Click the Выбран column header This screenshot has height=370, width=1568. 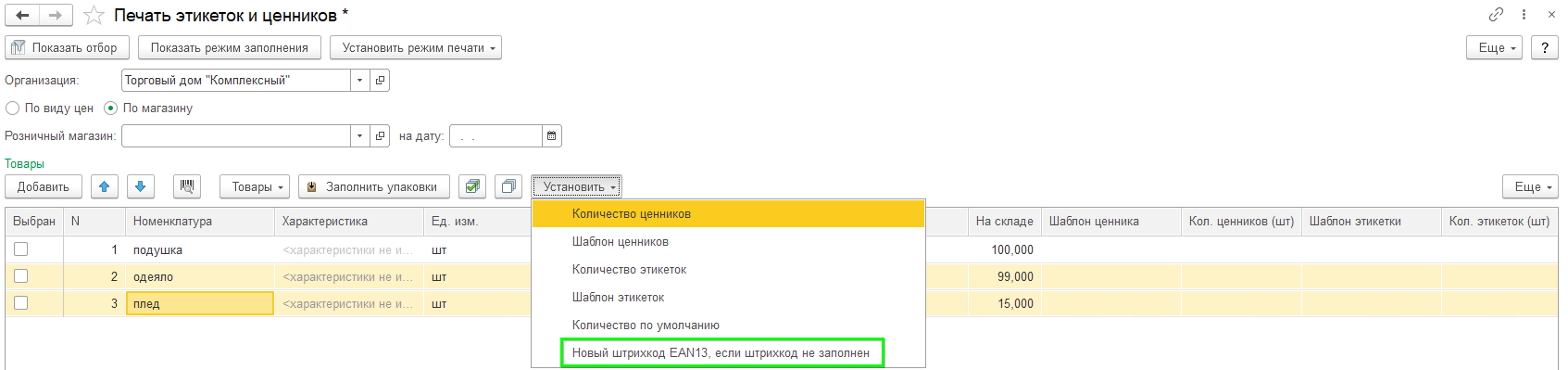[34, 222]
